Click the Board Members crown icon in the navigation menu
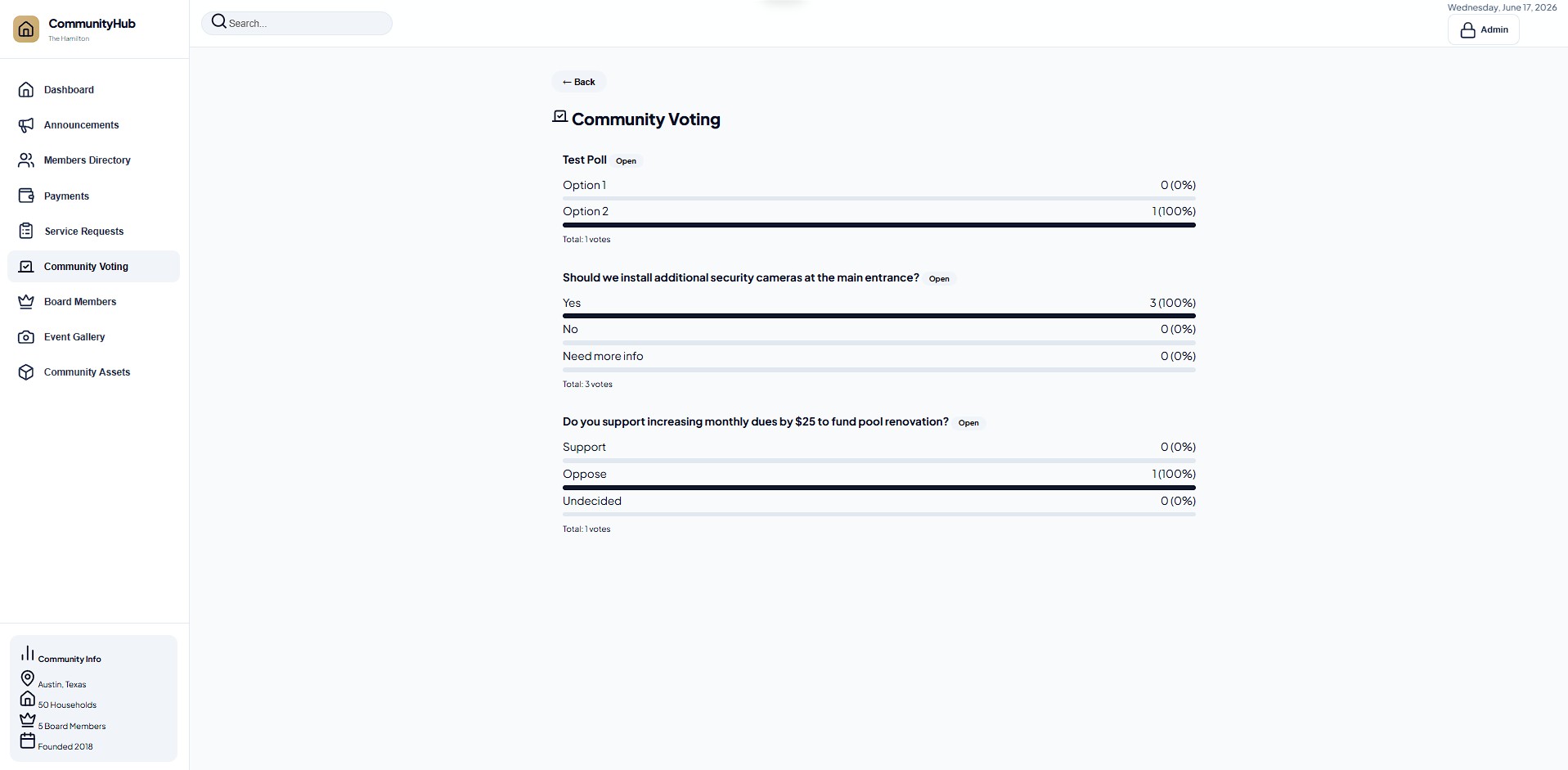This screenshot has width=1568, height=770. click(26, 301)
